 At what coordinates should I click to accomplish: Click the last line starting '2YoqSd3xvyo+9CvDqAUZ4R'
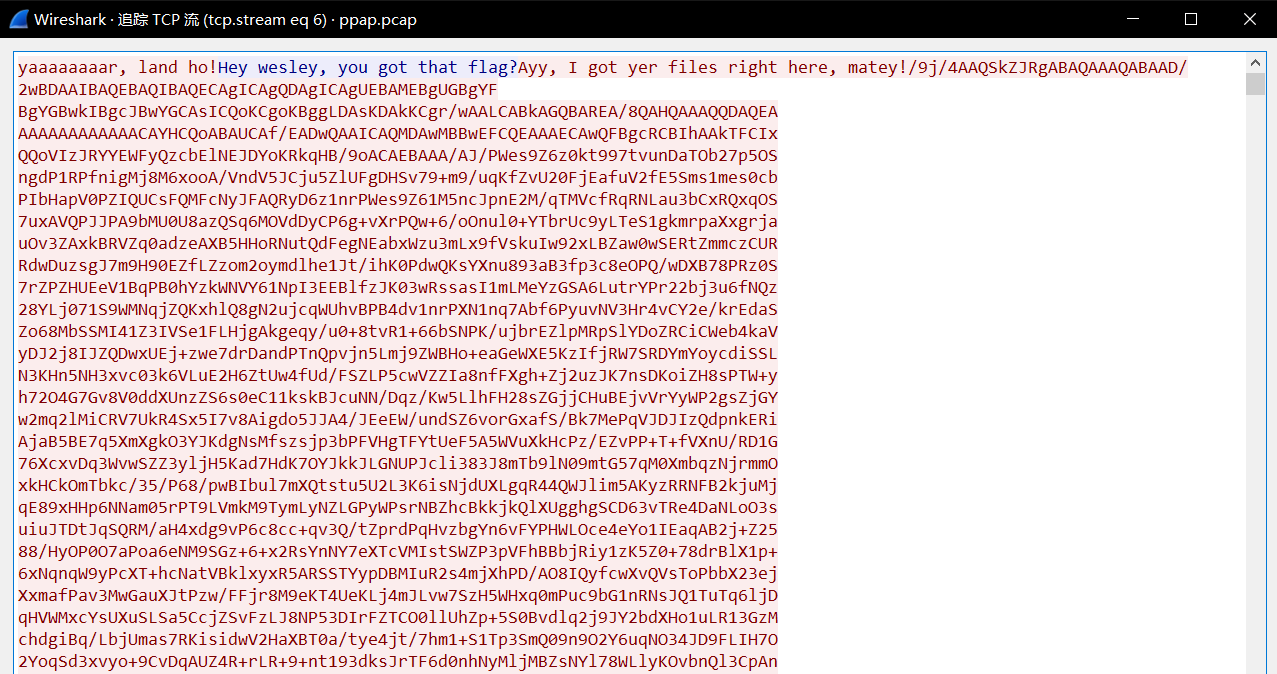pos(398,662)
